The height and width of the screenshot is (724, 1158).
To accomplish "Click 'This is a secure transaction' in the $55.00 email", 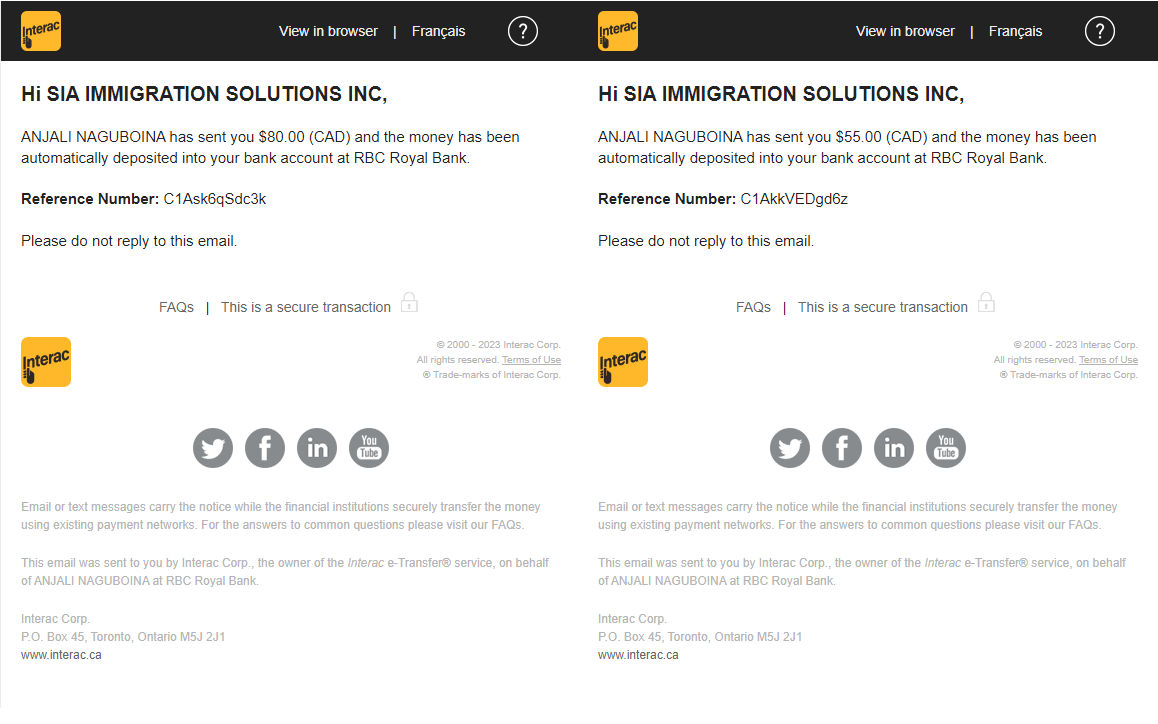I will [883, 307].
